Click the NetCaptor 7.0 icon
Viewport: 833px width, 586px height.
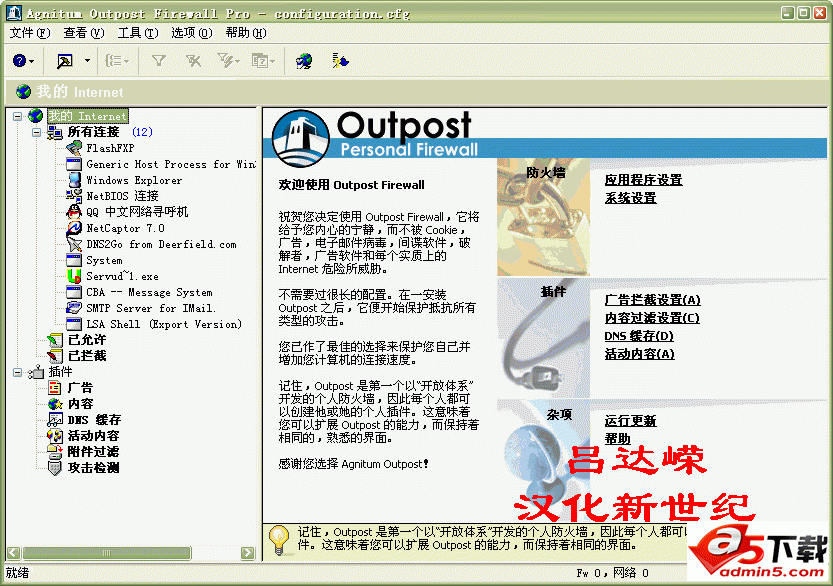(x=74, y=228)
